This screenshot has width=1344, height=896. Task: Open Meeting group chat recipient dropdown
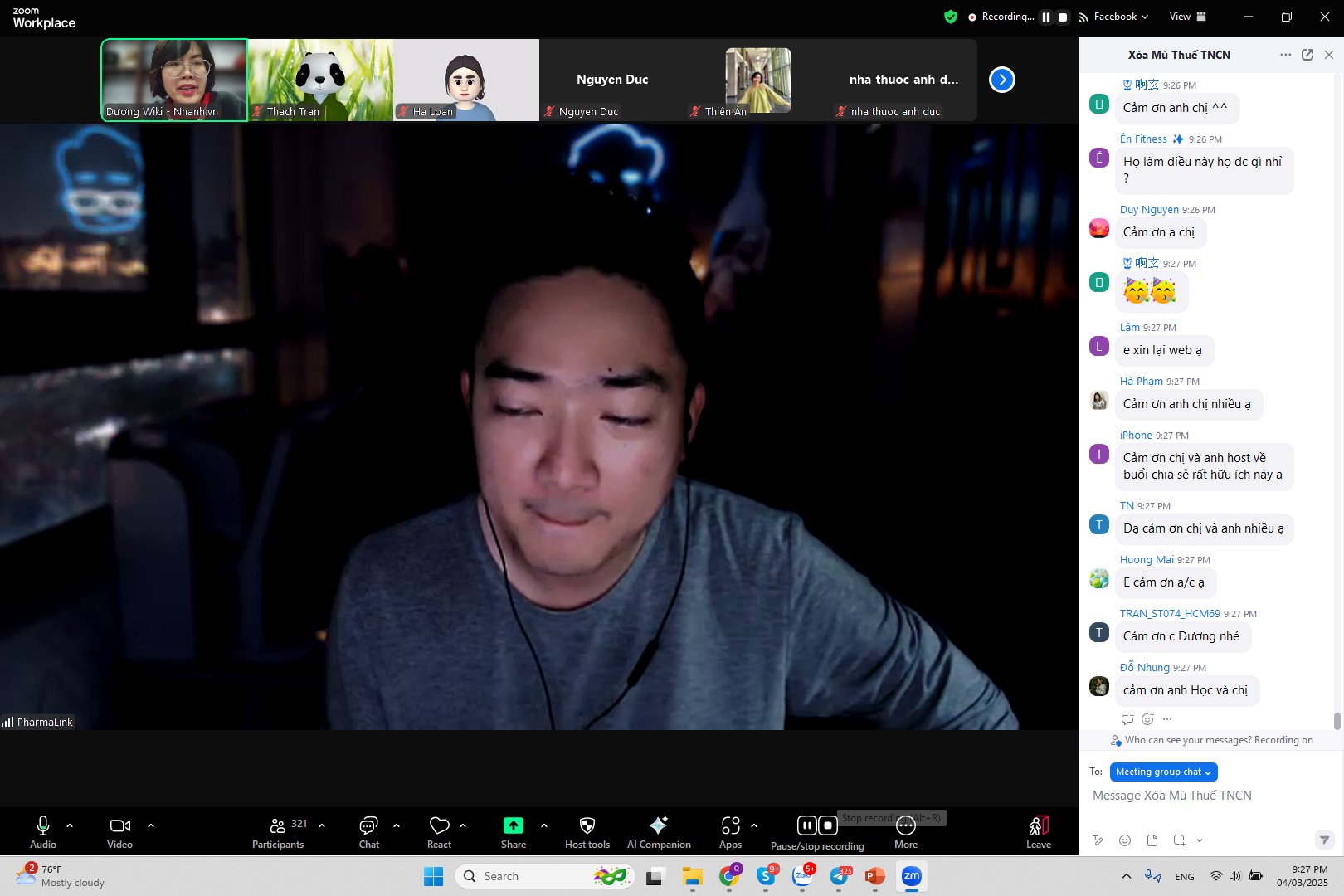pyautogui.click(x=1163, y=772)
